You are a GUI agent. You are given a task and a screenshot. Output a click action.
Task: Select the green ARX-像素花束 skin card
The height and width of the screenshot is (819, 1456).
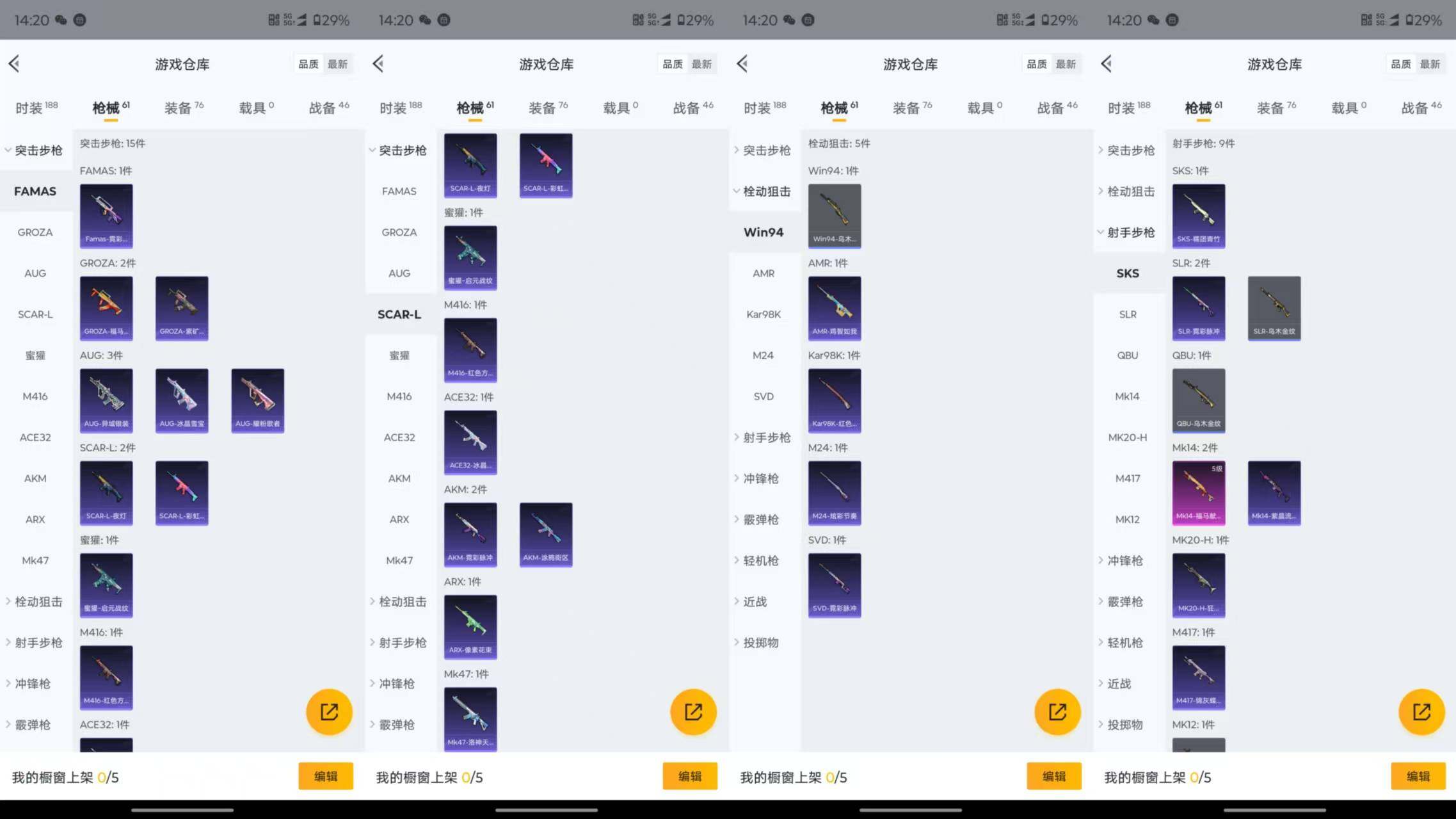(470, 627)
